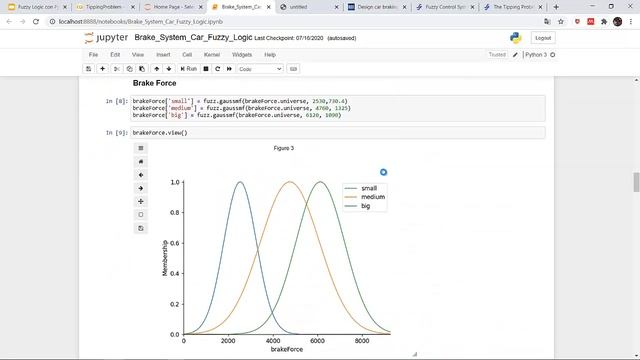Click the pencil edit mode indicator icon
Image resolution: width=640 pixels, height=360 pixels.
tap(516, 55)
